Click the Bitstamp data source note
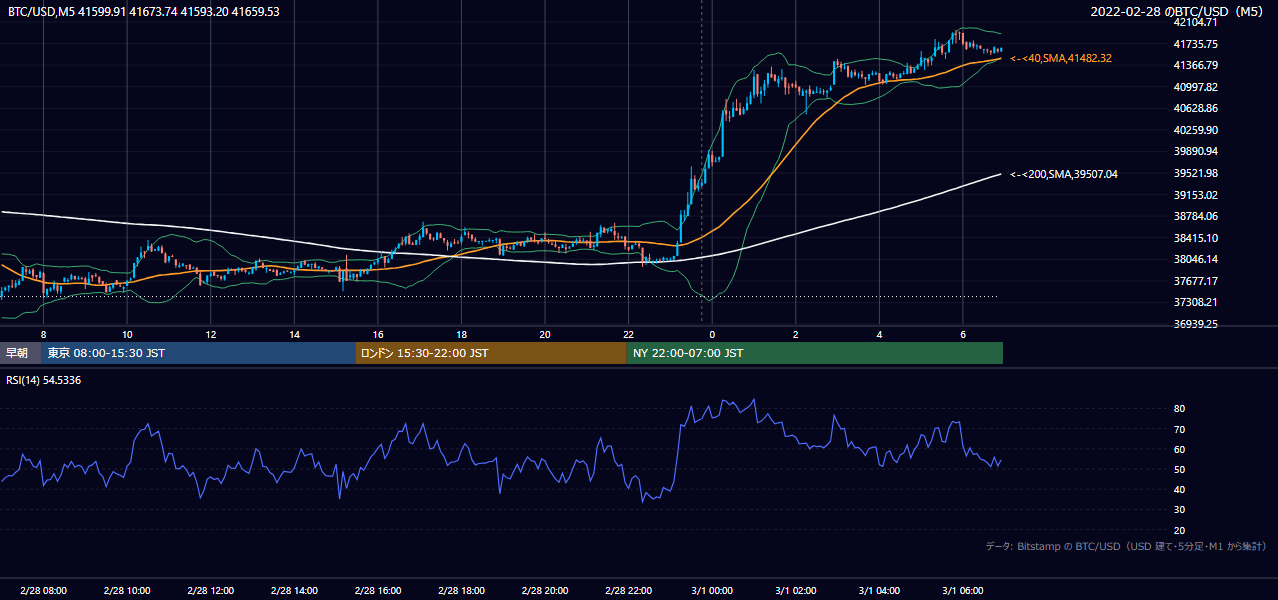This screenshot has height=600, width=1278. click(1126, 547)
